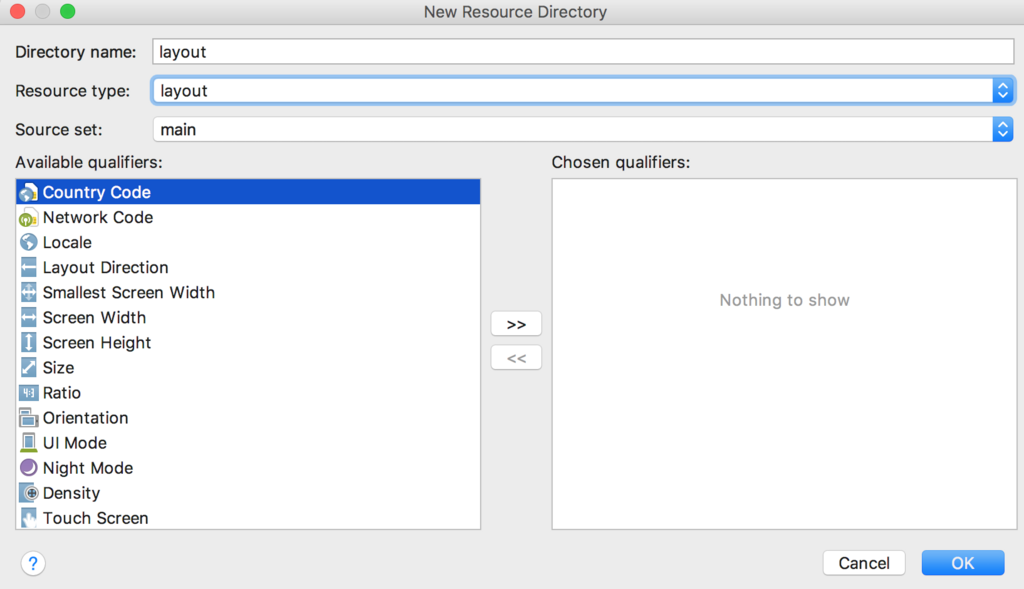Click the Touch Screen hand icon
Screen dimensions: 1024x589
tap(28, 518)
